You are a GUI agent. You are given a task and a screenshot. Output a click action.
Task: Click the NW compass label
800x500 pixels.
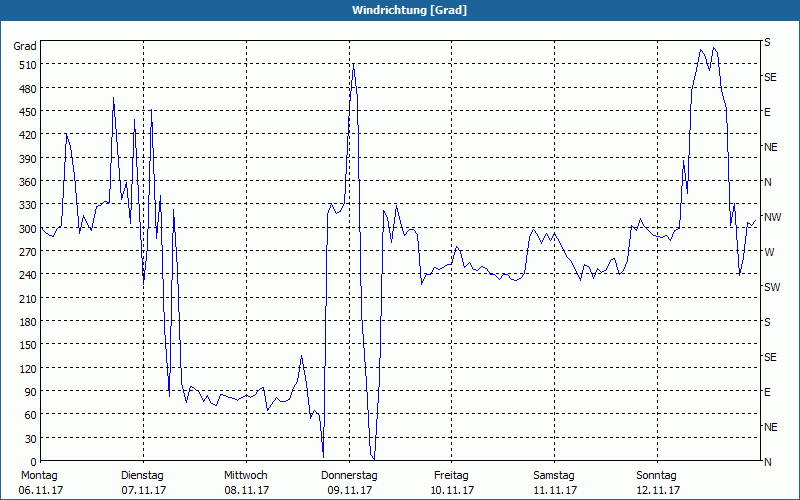[772, 217]
